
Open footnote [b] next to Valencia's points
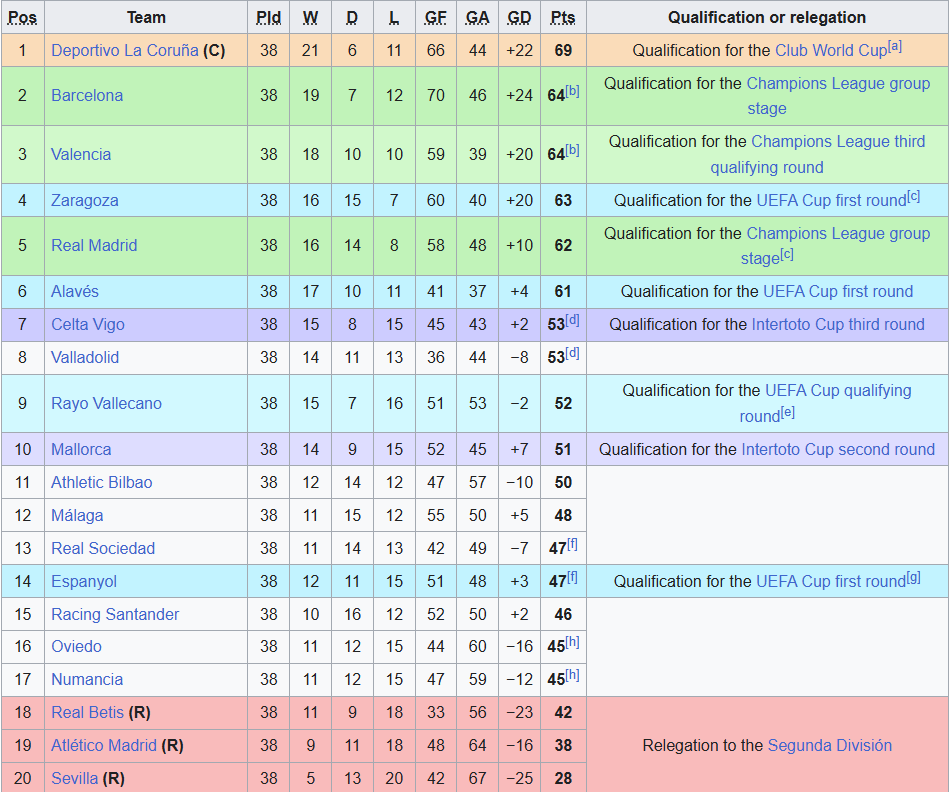pyautogui.click(x=573, y=150)
